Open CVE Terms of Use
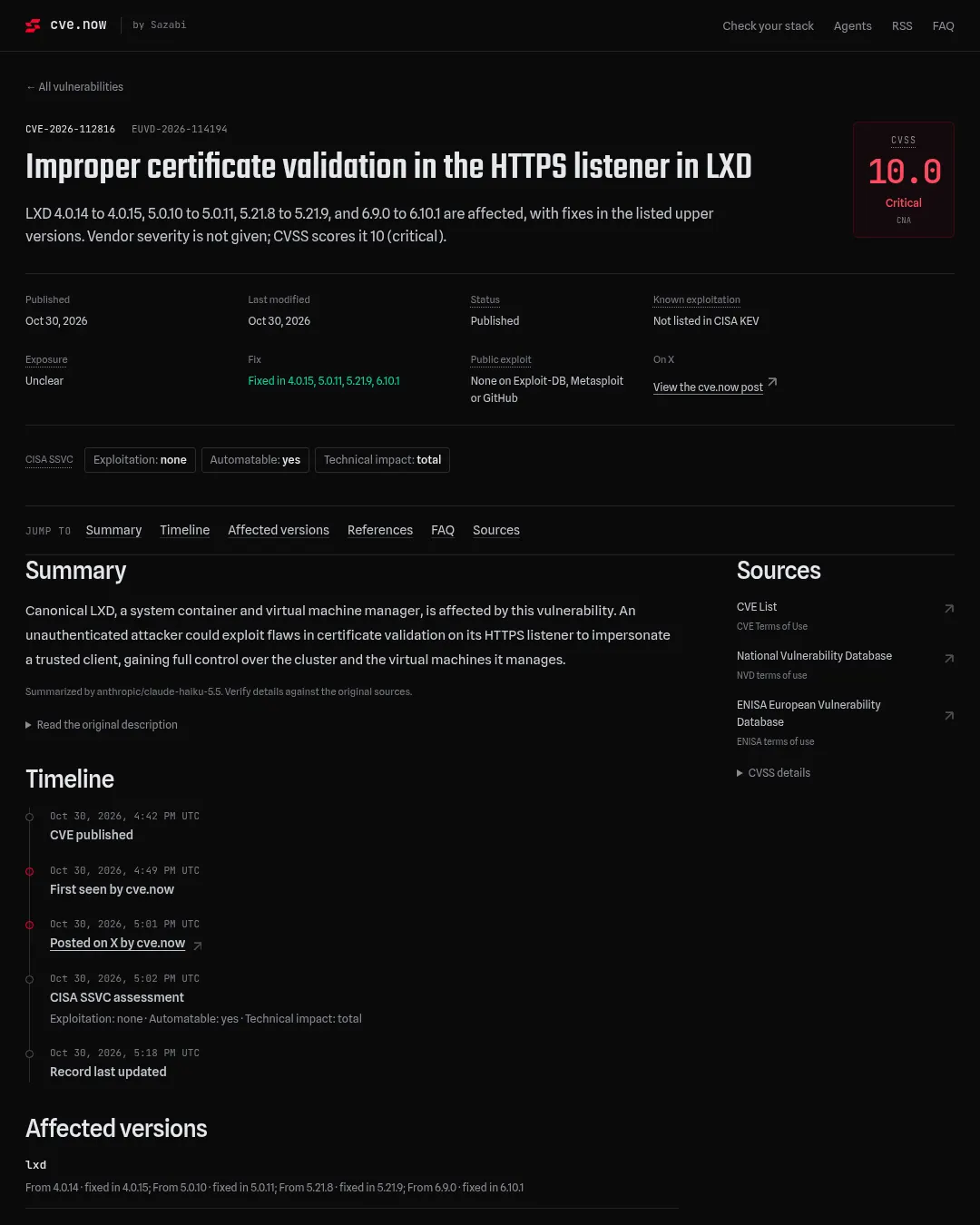This screenshot has width=980, height=1225. coord(772,626)
